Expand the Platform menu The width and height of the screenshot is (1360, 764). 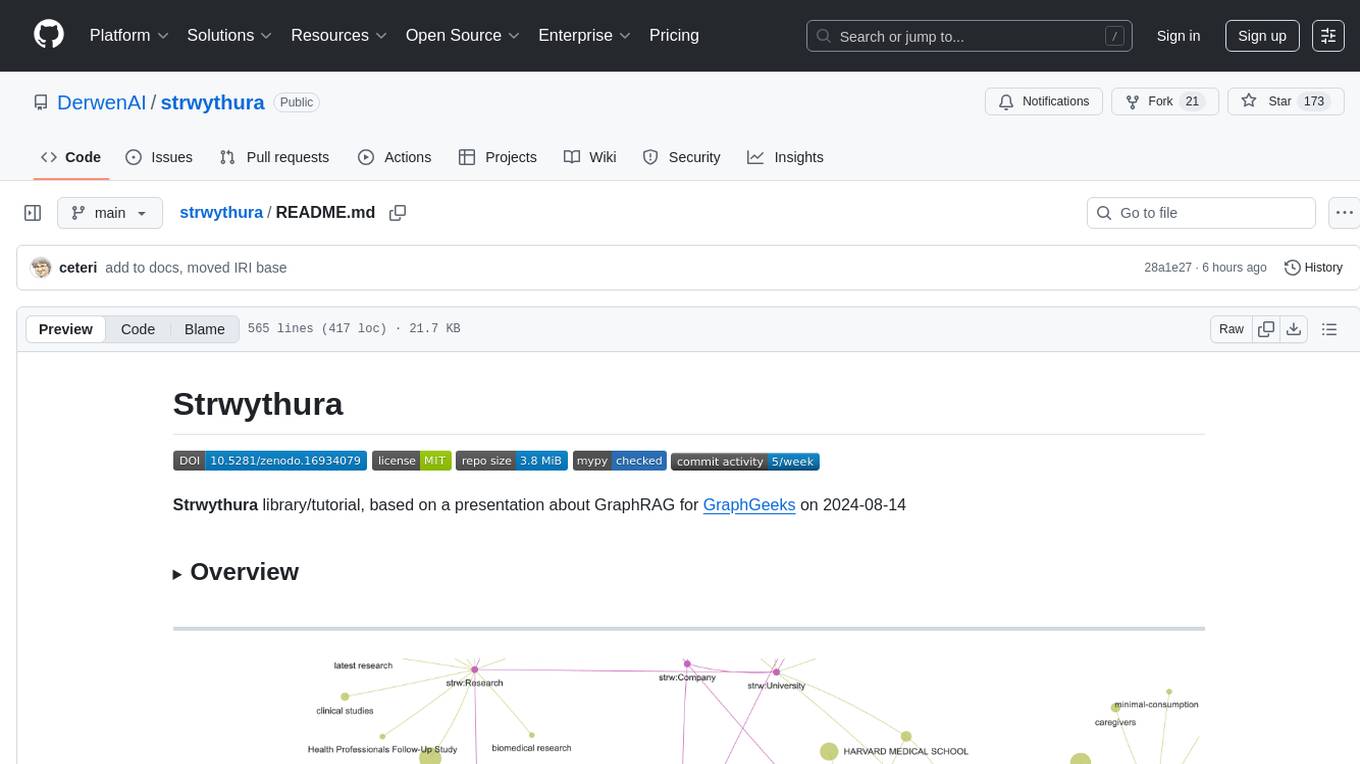129,35
